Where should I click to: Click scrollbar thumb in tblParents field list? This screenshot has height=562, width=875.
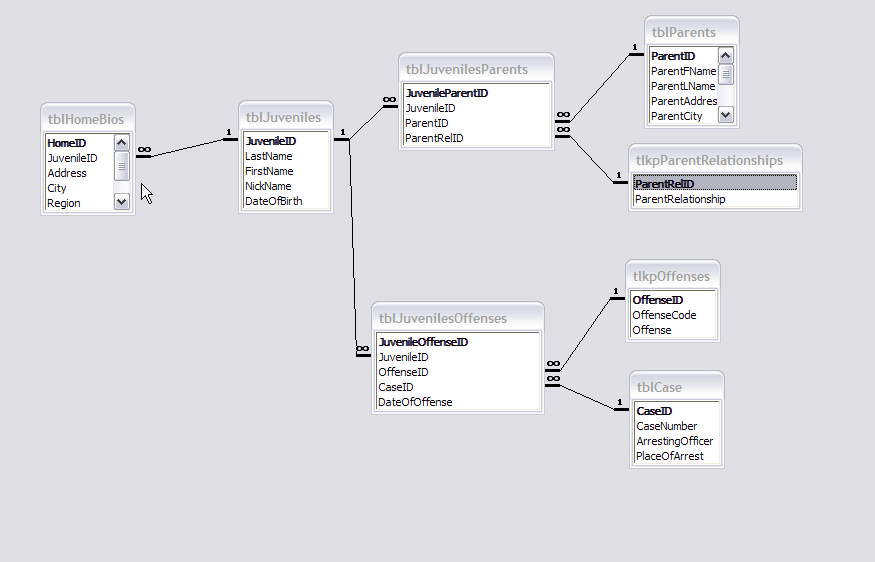pyautogui.click(x=725, y=74)
